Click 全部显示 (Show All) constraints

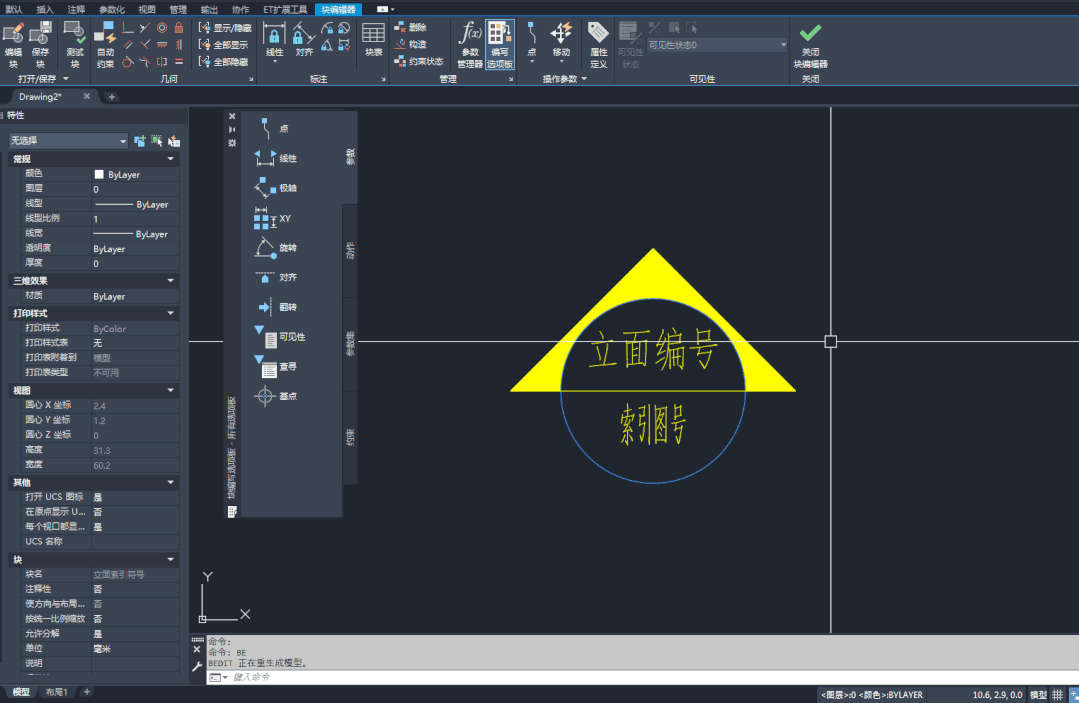(x=223, y=45)
